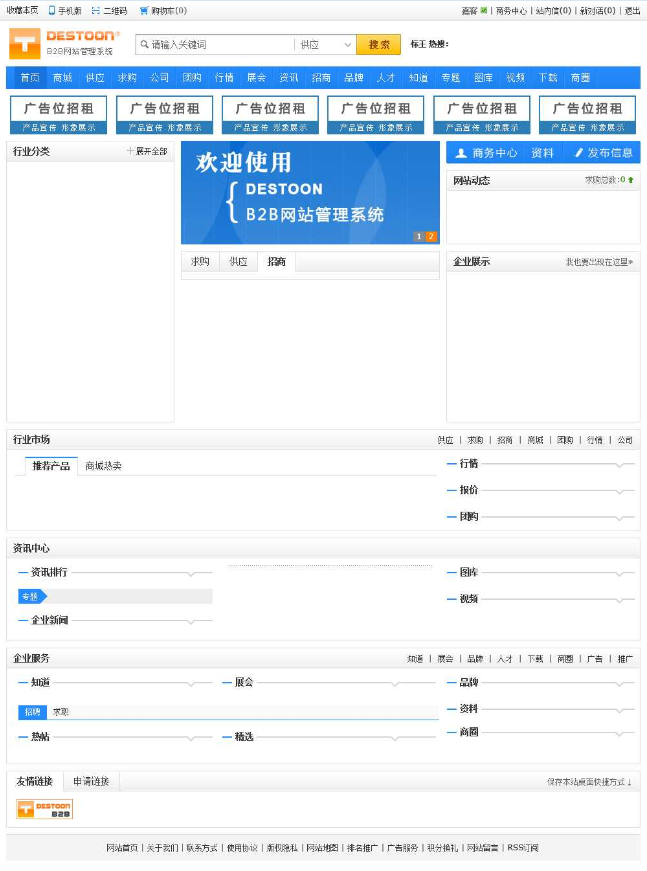Open 资讯 in the blue navigation bar
The image size is (647, 871).
click(x=289, y=78)
